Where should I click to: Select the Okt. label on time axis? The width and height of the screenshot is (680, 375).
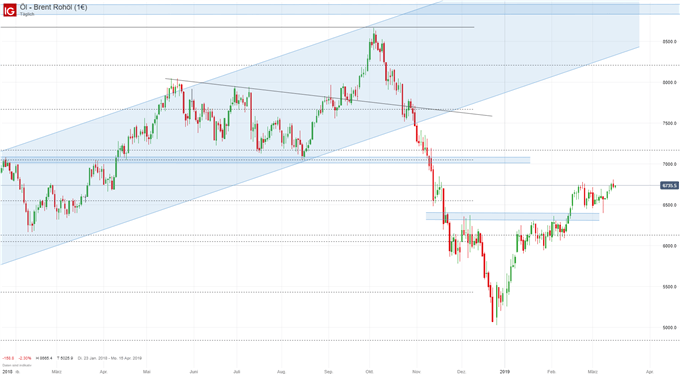[369, 372]
